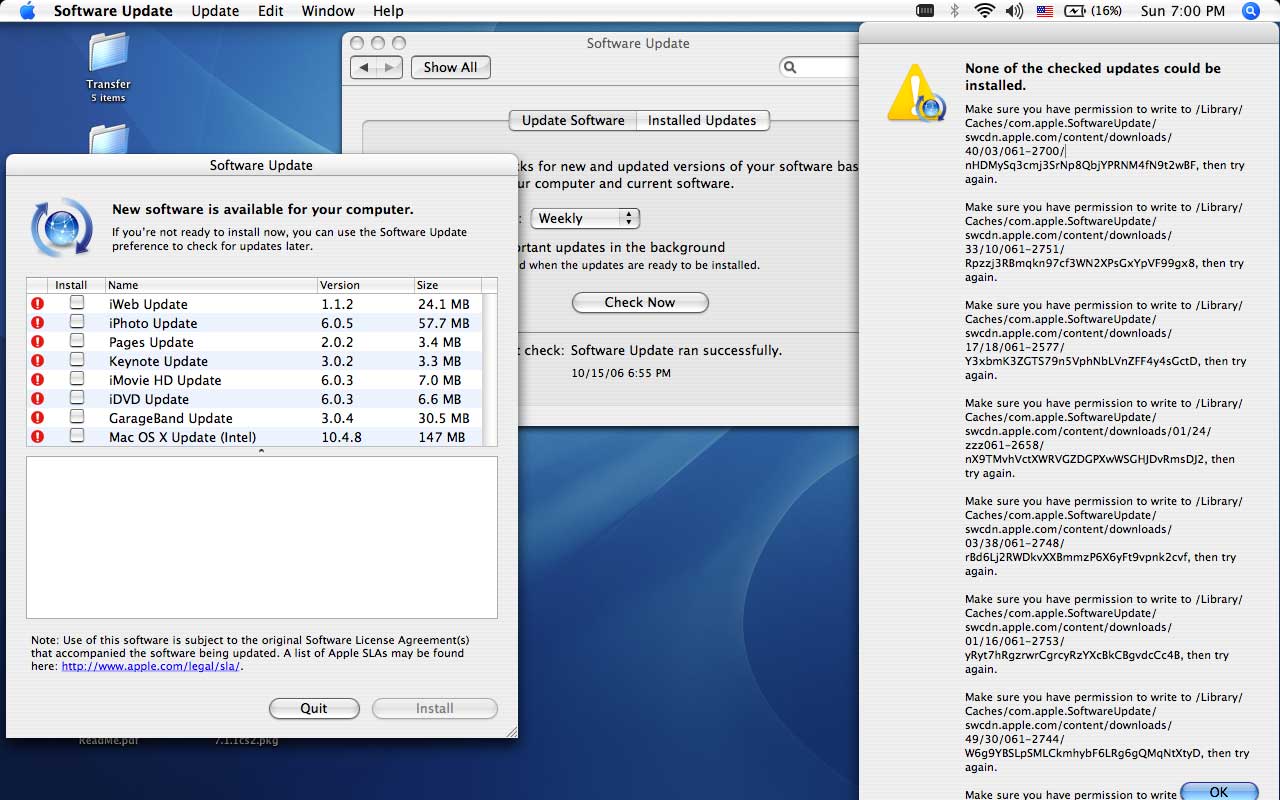Click the restart-required icon beside Keynote Update
The height and width of the screenshot is (800, 1280).
click(38, 361)
